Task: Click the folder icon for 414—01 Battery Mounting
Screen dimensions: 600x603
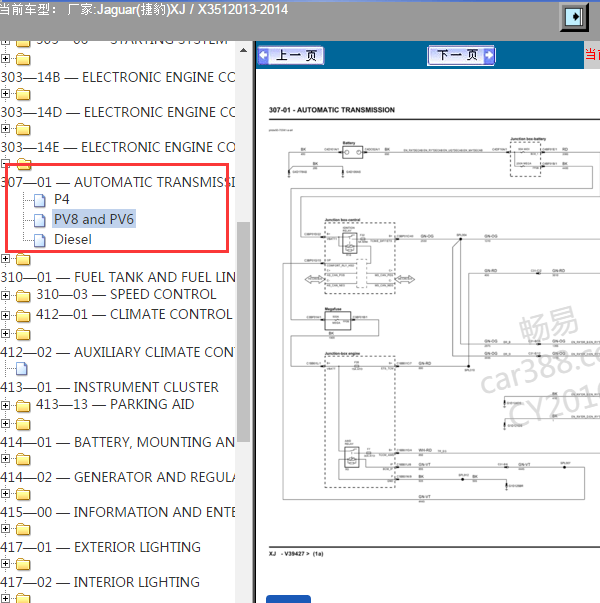Action: [x=23, y=424]
